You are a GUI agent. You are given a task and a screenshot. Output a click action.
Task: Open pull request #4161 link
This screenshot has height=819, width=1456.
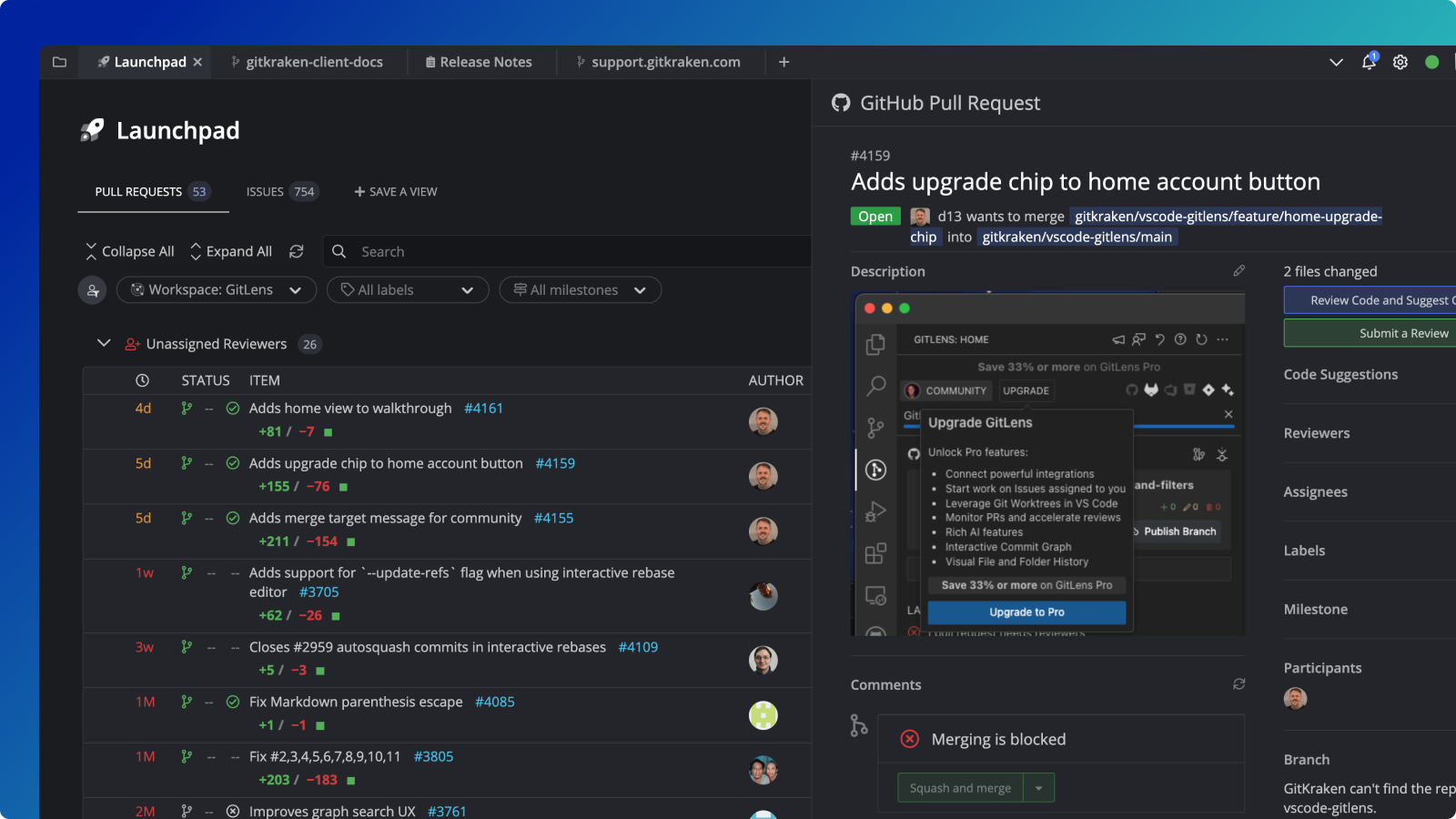coord(484,408)
